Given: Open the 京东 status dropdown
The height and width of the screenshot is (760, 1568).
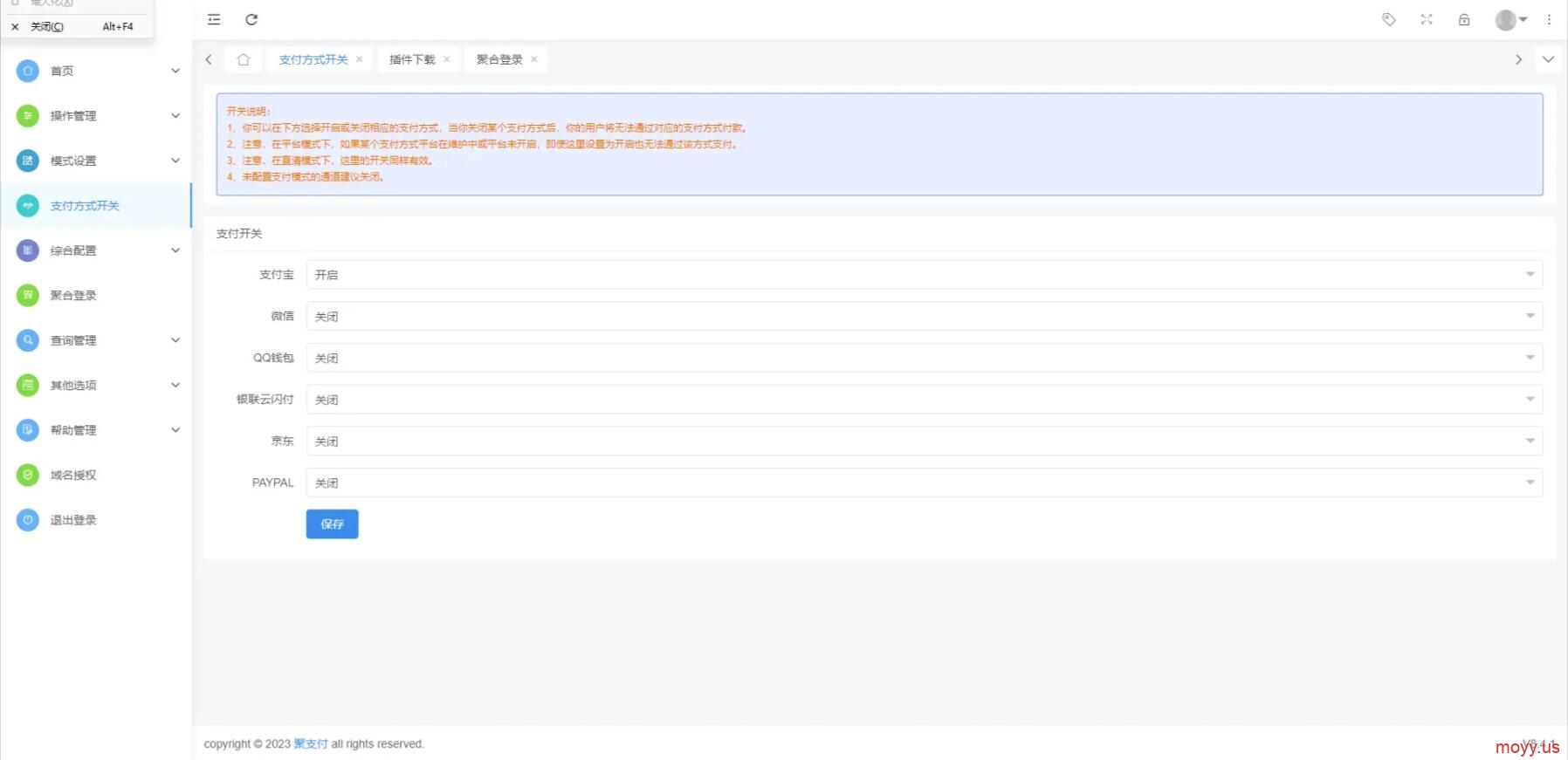Looking at the screenshot, I should (x=925, y=441).
